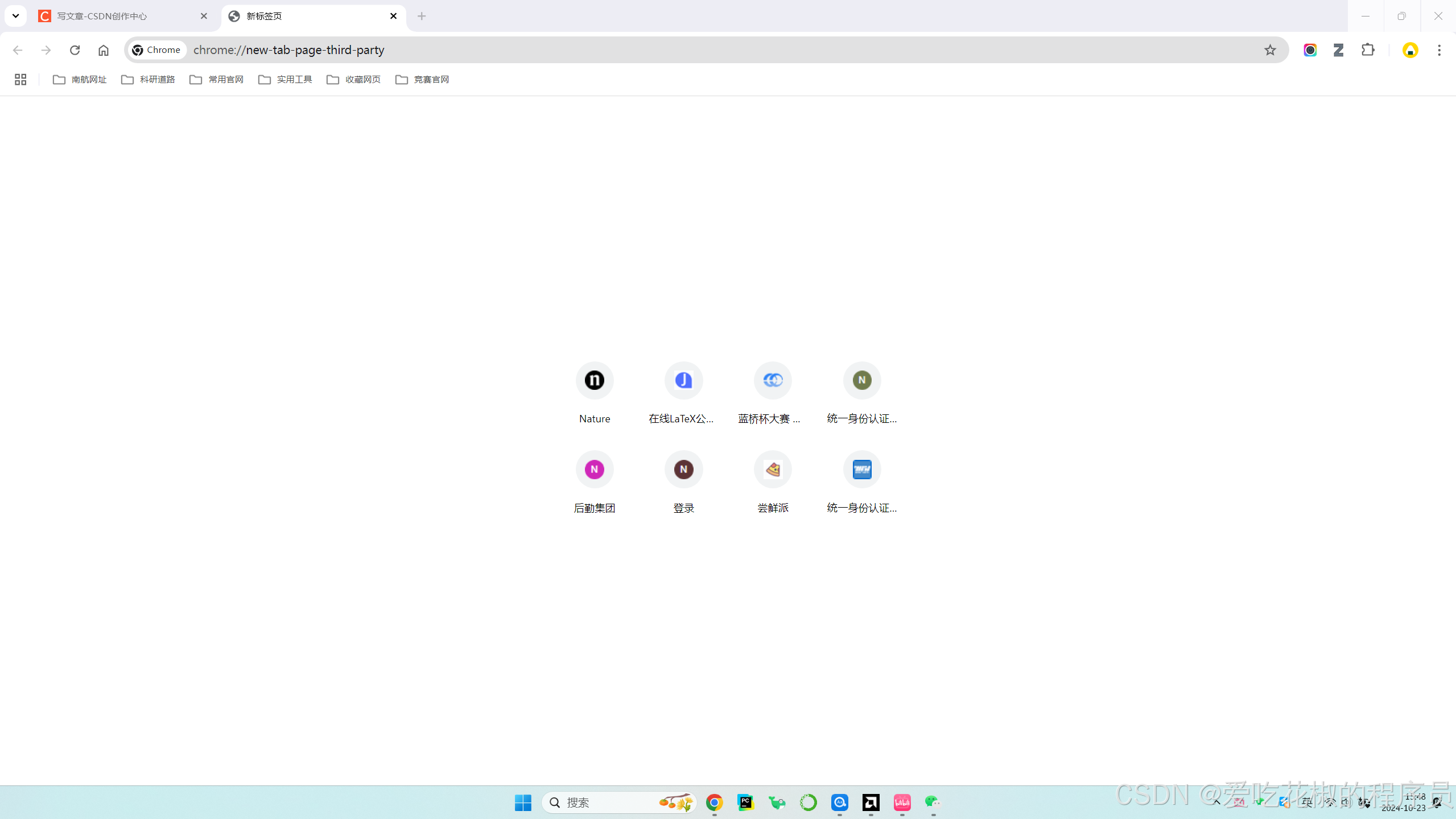This screenshot has height=819, width=1456.
Task: Open PyCharm from the taskbar
Action: [745, 802]
